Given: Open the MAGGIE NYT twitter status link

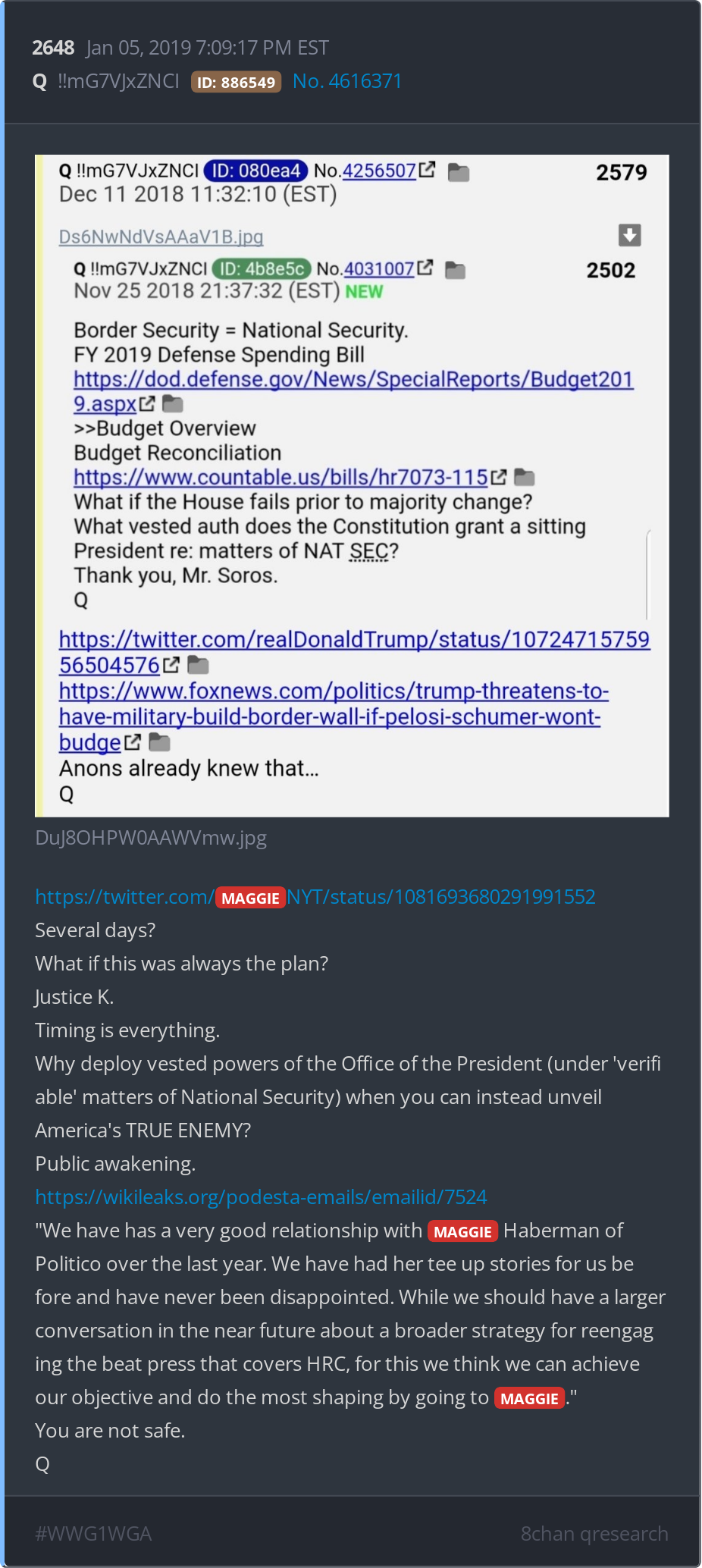Looking at the screenshot, I should (315, 897).
